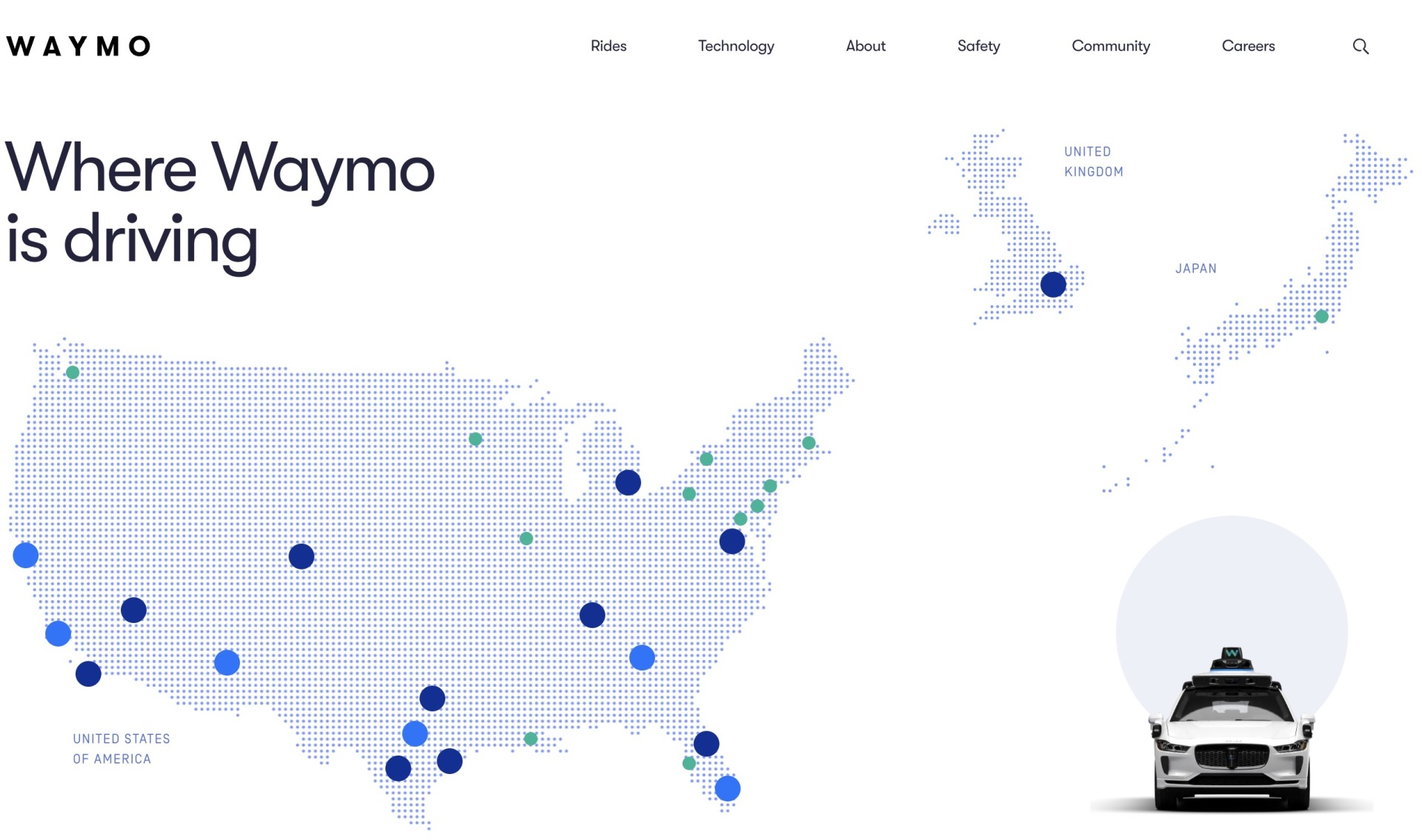Screen dimensions: 1422x840
Task: Click the westernmost light blue dot on US map
Action: (26, 555)
